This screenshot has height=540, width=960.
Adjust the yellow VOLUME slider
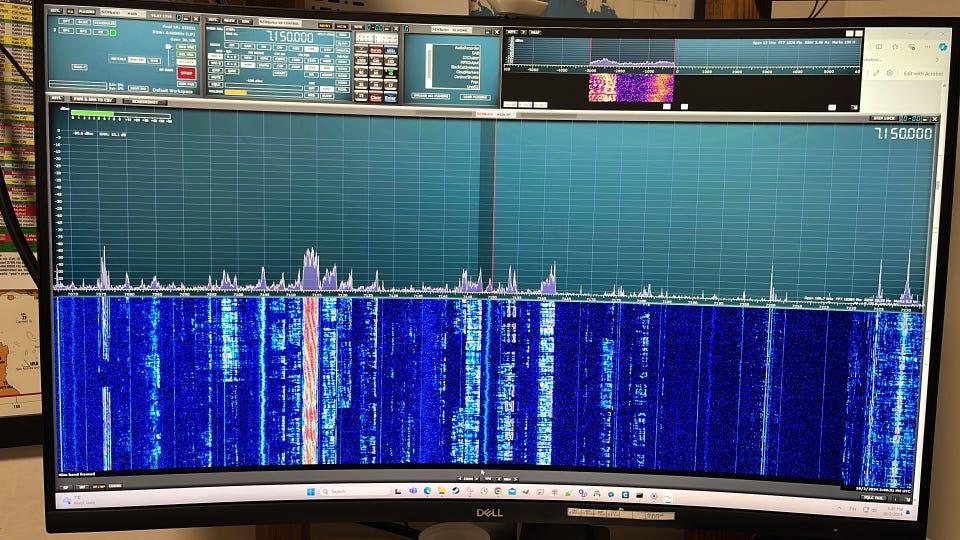click(x=264, y=92)
